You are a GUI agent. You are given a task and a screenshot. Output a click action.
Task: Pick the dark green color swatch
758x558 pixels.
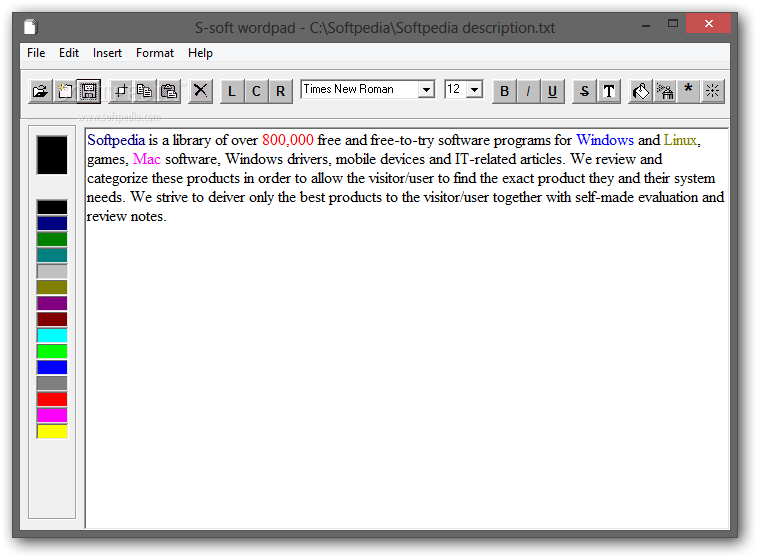[x=52, y=239]
